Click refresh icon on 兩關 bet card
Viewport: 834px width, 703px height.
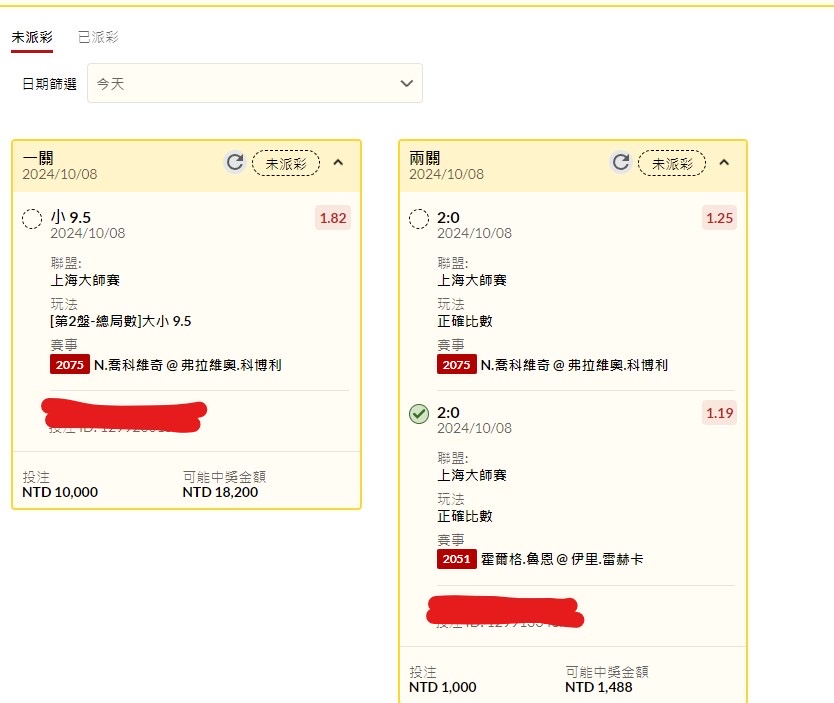[621, 162]
